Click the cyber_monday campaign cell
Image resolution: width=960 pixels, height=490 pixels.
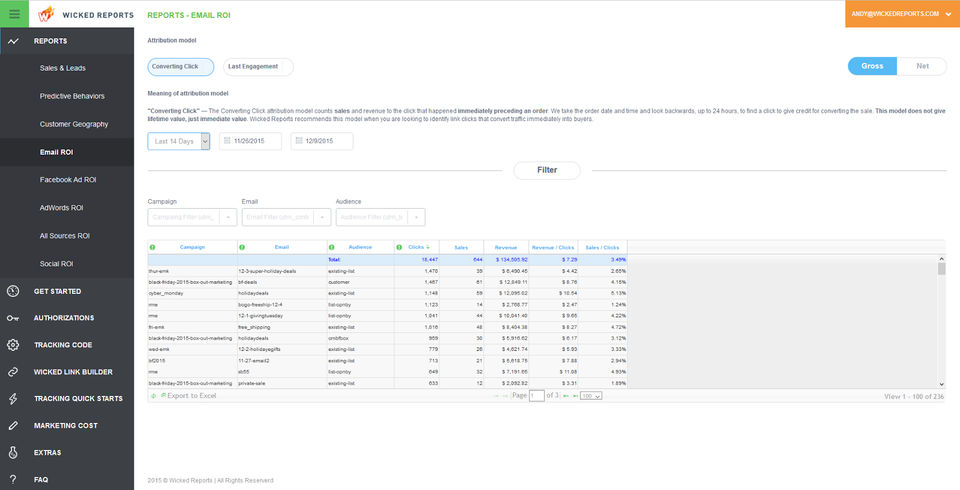pos(192,293)
